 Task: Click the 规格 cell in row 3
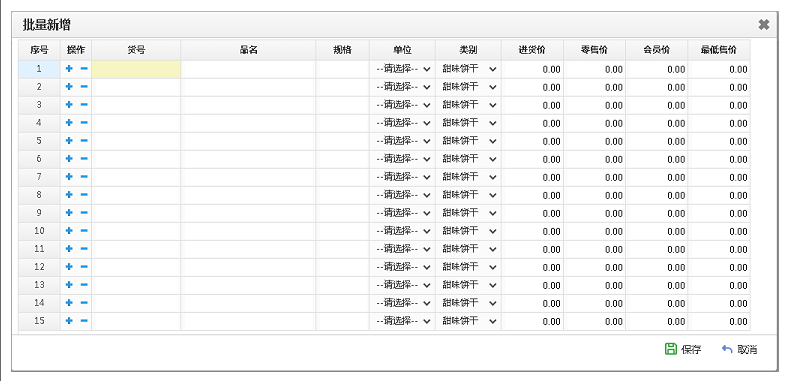tap(342, 105)
